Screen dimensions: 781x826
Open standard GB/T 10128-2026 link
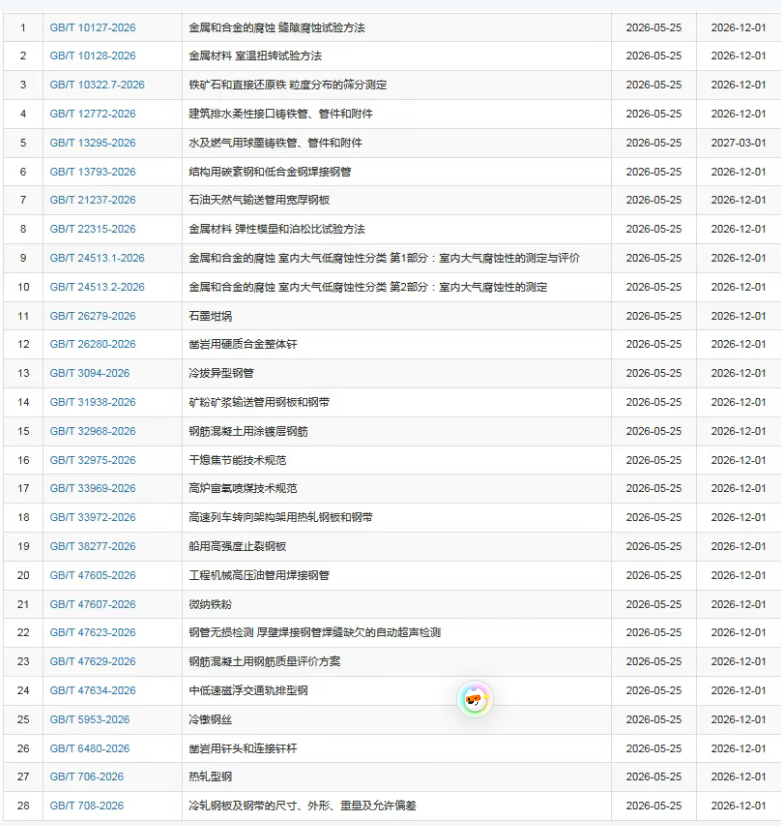[93, 55]
